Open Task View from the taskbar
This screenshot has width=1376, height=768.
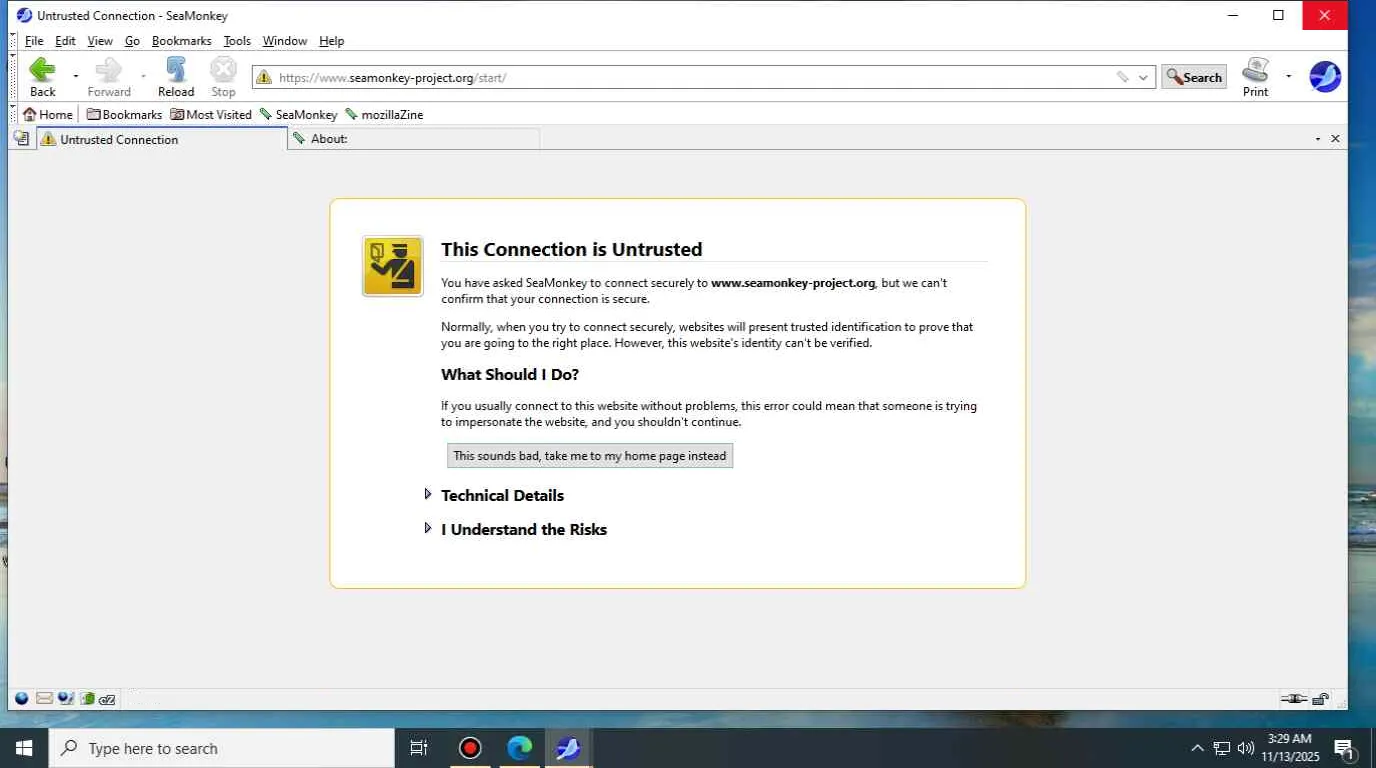tap(420, 748)
